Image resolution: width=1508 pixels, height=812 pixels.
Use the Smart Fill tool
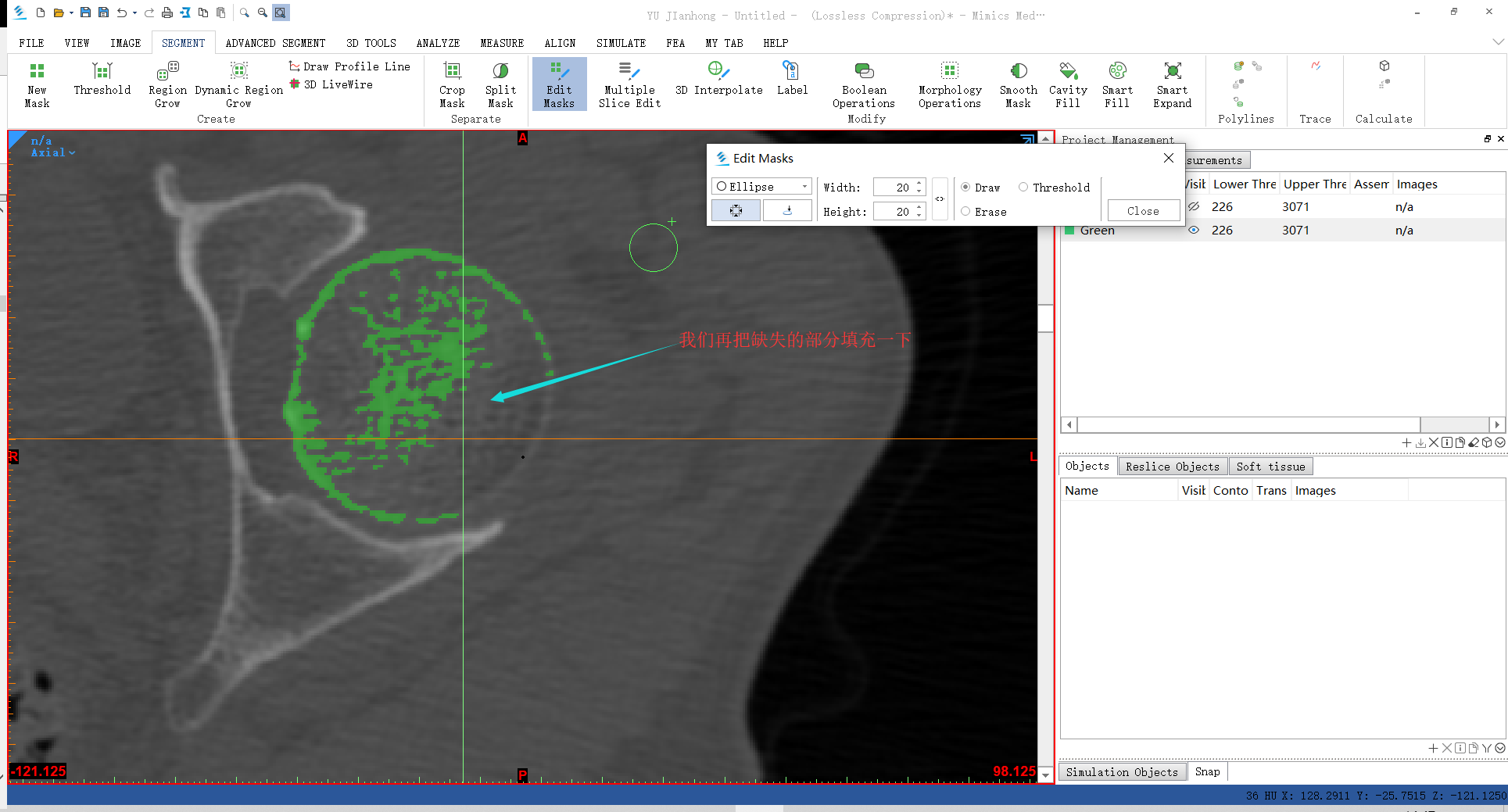(1117, 85)
